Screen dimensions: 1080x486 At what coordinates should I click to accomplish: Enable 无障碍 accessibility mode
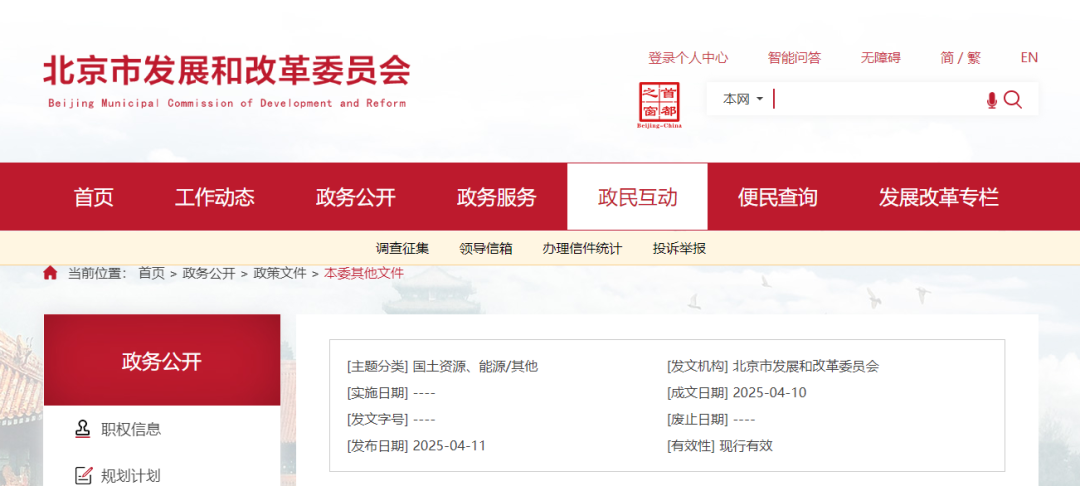click(x=880, y=58)
